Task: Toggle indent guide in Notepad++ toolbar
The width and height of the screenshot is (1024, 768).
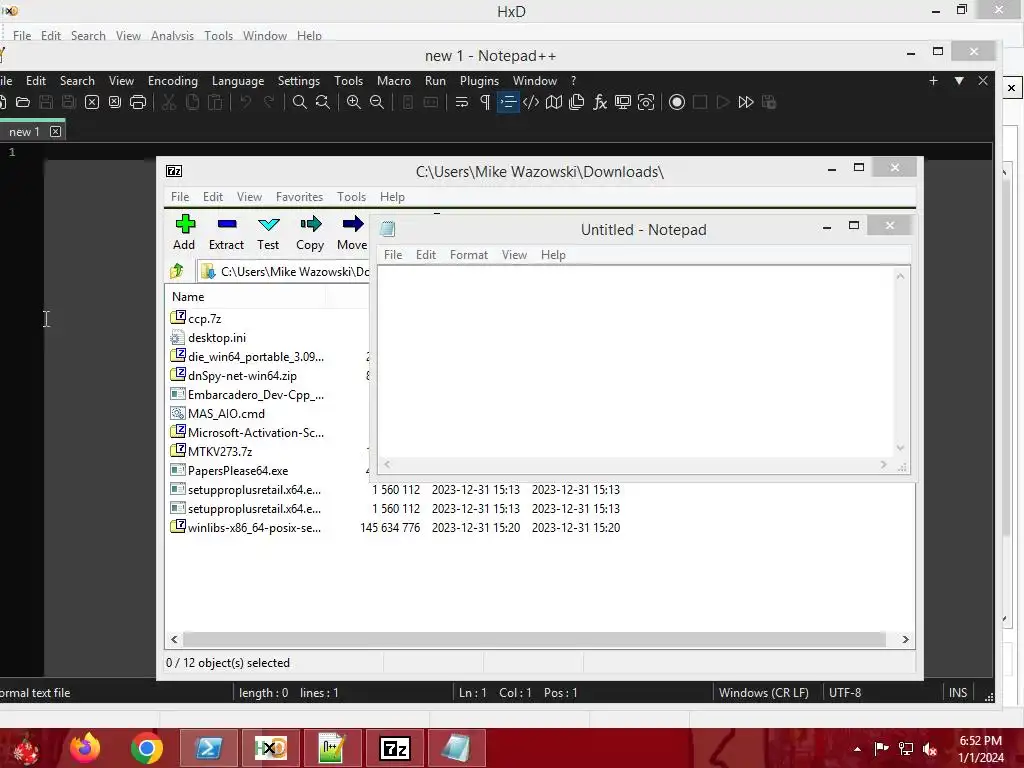Action: [508, 102]
